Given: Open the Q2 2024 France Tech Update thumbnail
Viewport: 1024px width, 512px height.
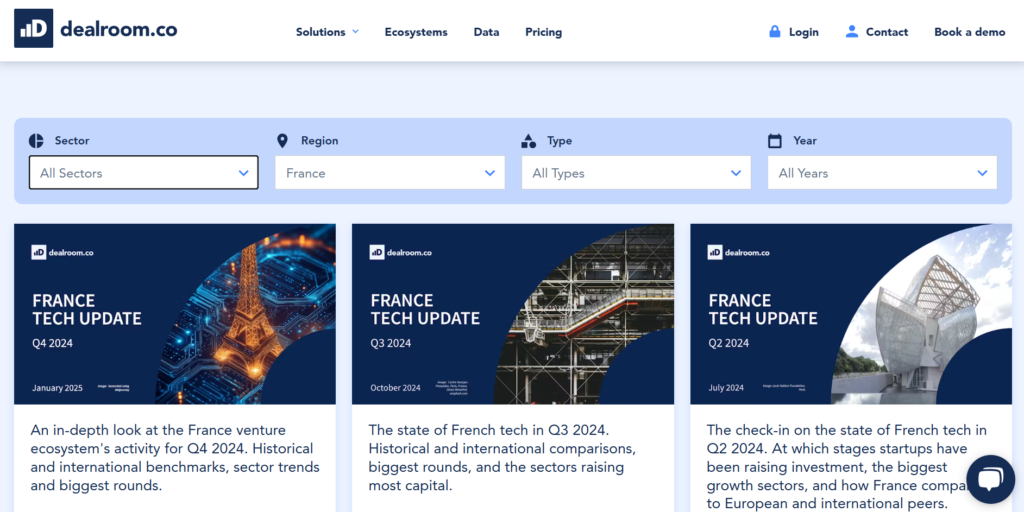Looking at the screenshot, I should click(x=851, y=314).
